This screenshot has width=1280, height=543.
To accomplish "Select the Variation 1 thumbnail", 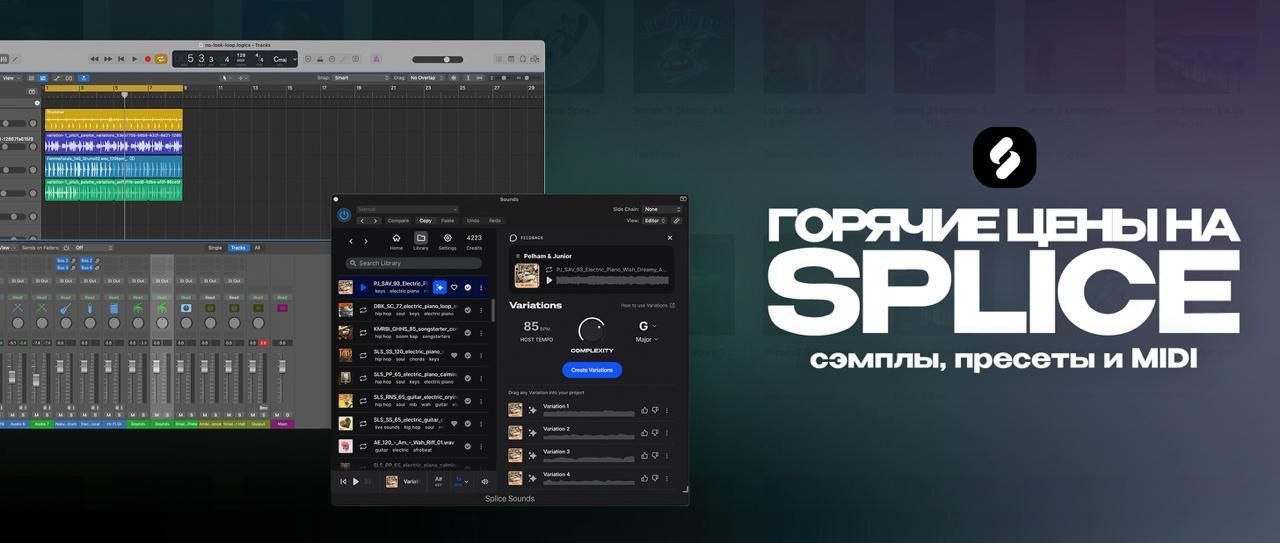I will pos(515,409).
